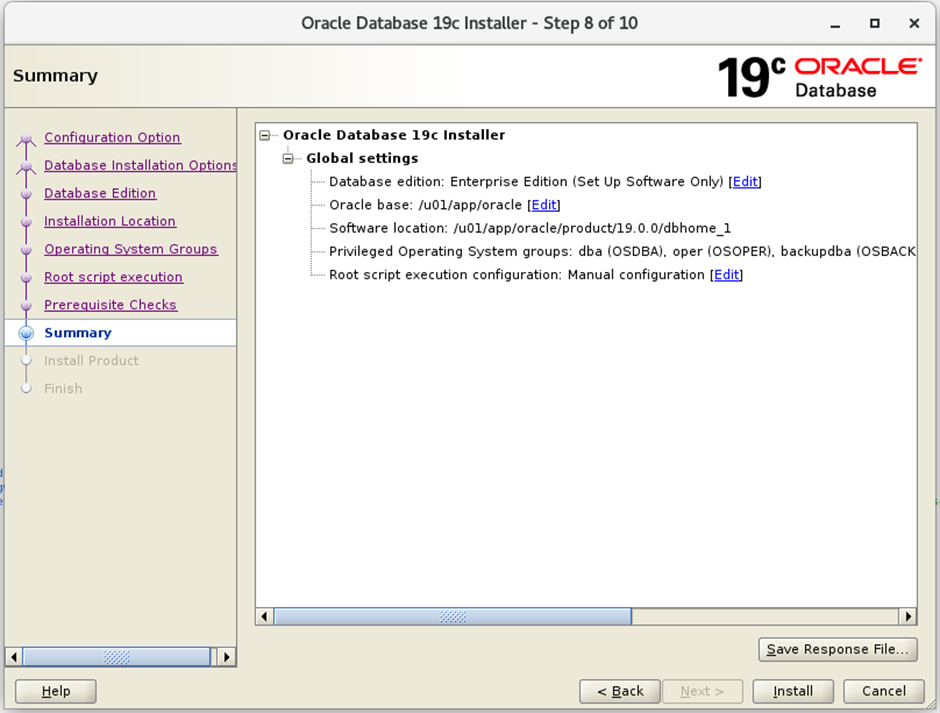Viewport: 940px width, 713px height.
Task: Go to Database Installation Options step
Action: pos(140,165)
